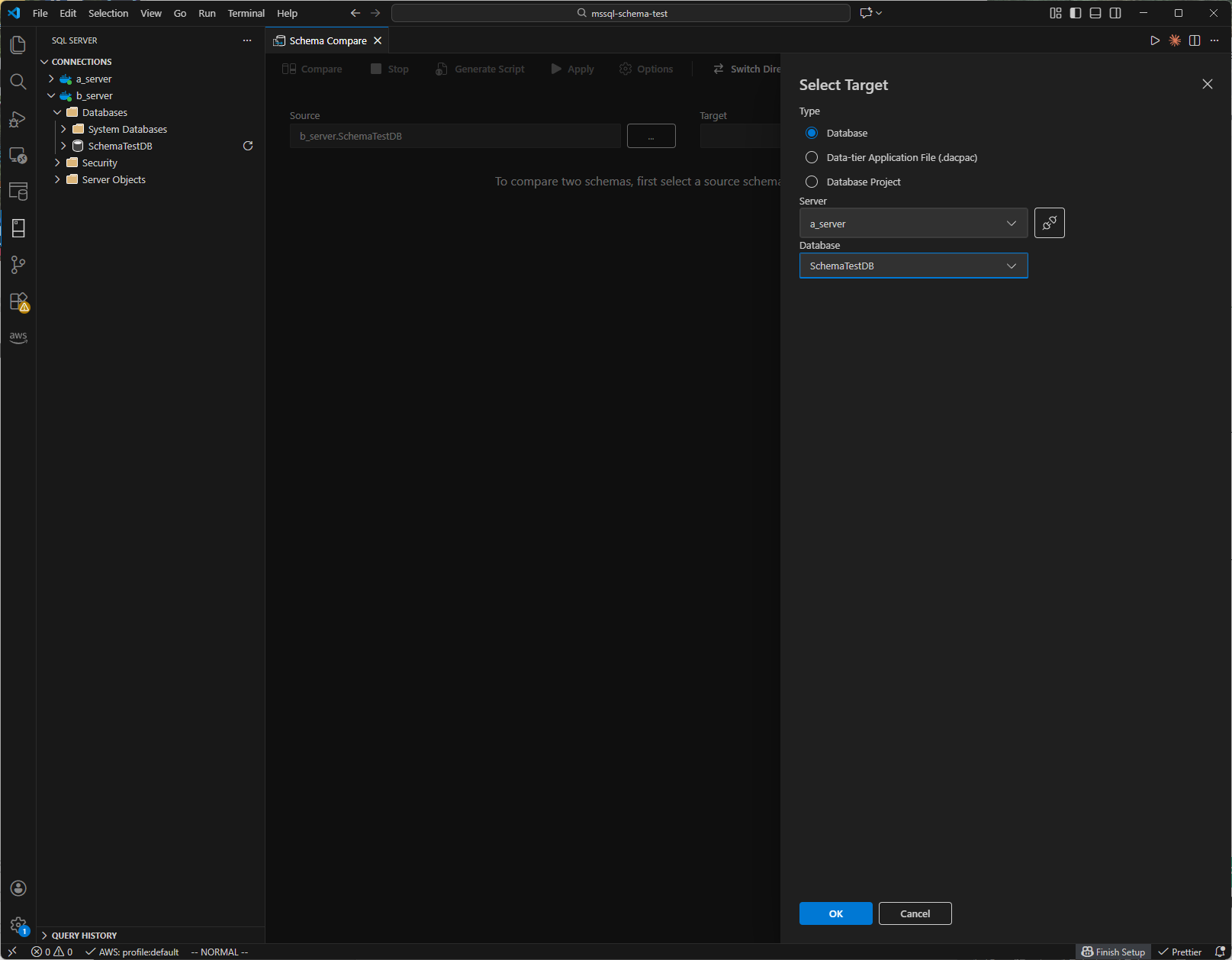Open the notebook-style activity bar icon

[18, 228]
